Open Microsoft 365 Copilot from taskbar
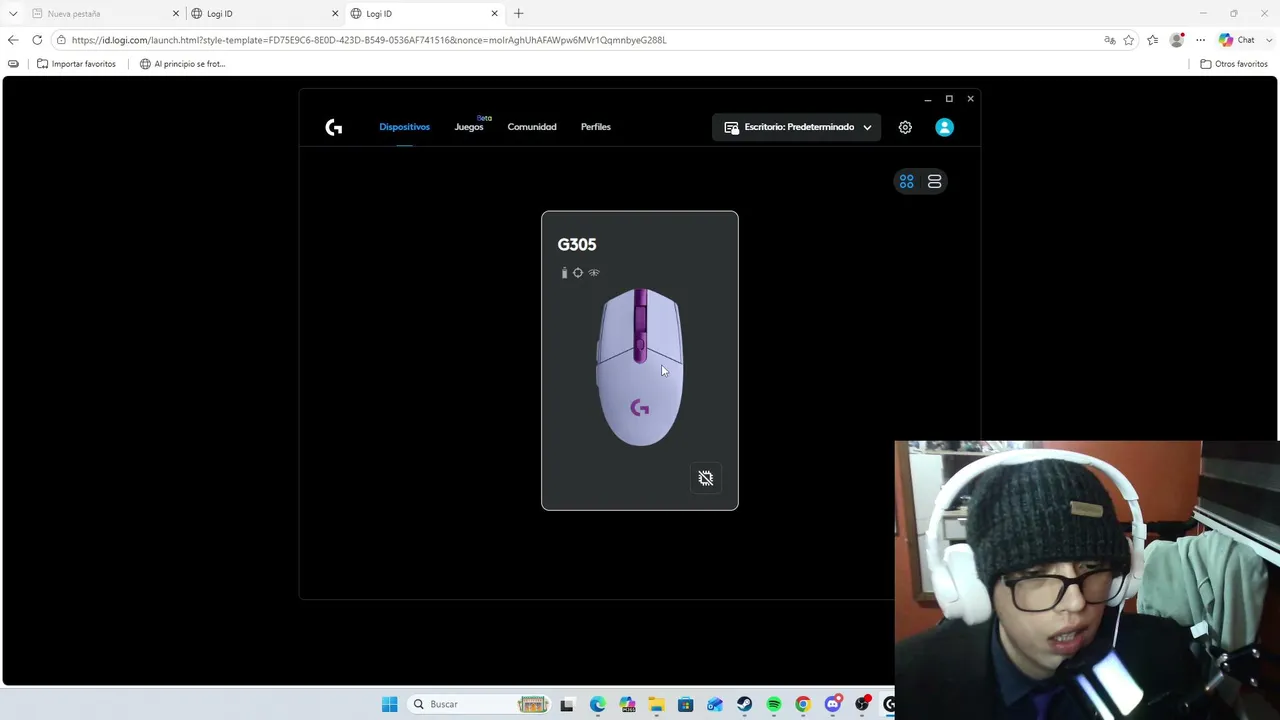Viewport: 1280px width, 720px height. (x=627, y=704)
